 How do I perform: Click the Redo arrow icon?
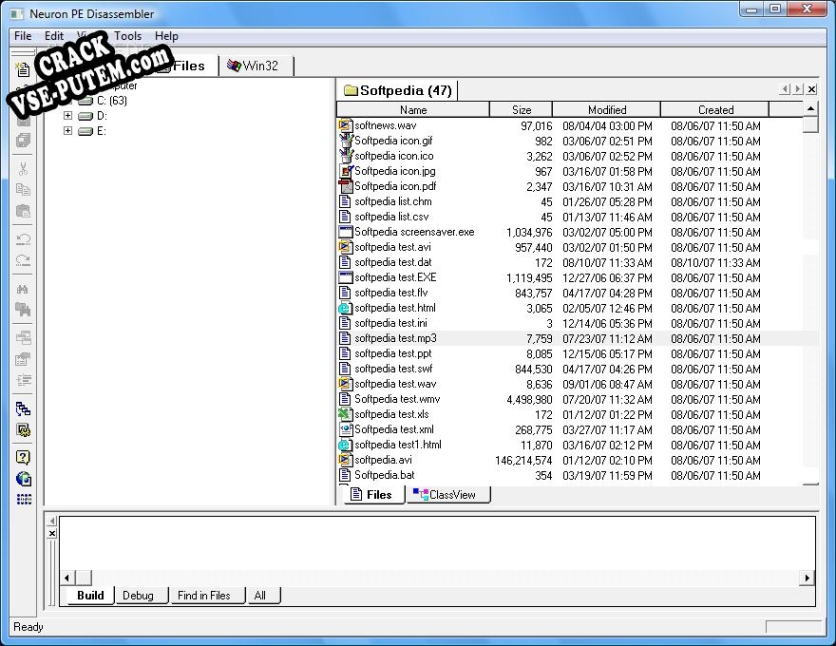23,260
